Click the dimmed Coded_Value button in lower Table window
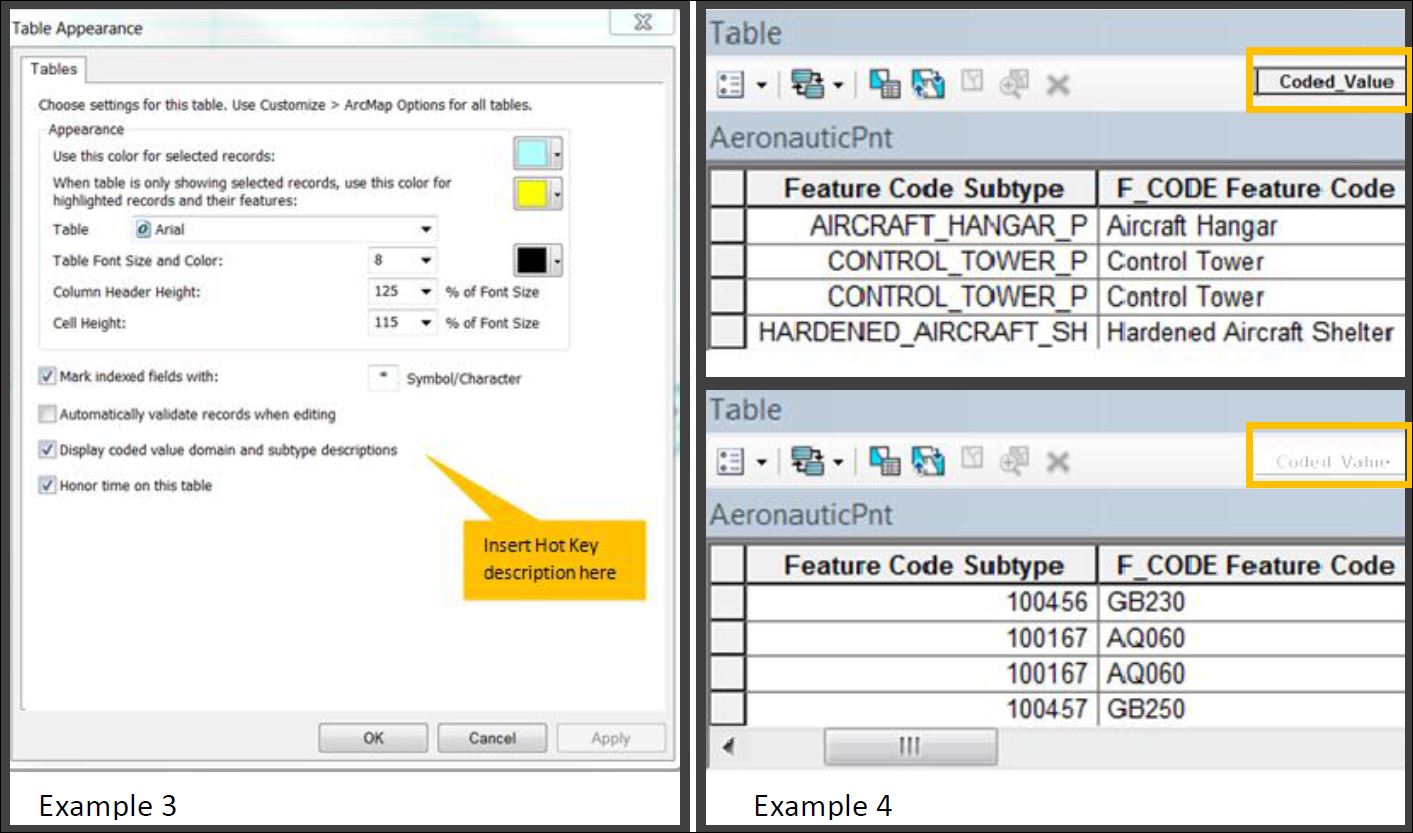The height and width of the screenshot is (833, 1413). tap(1330, 461)
